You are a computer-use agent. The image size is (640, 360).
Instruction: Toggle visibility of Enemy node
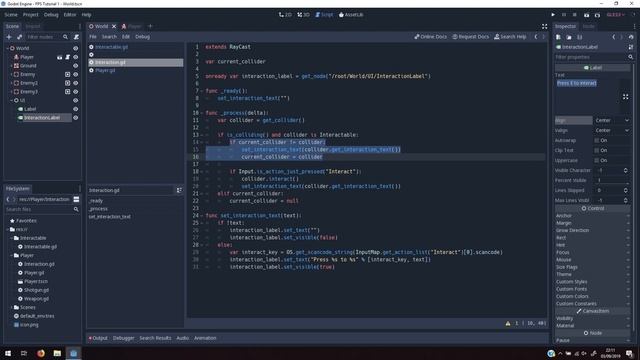pos(76,74)
